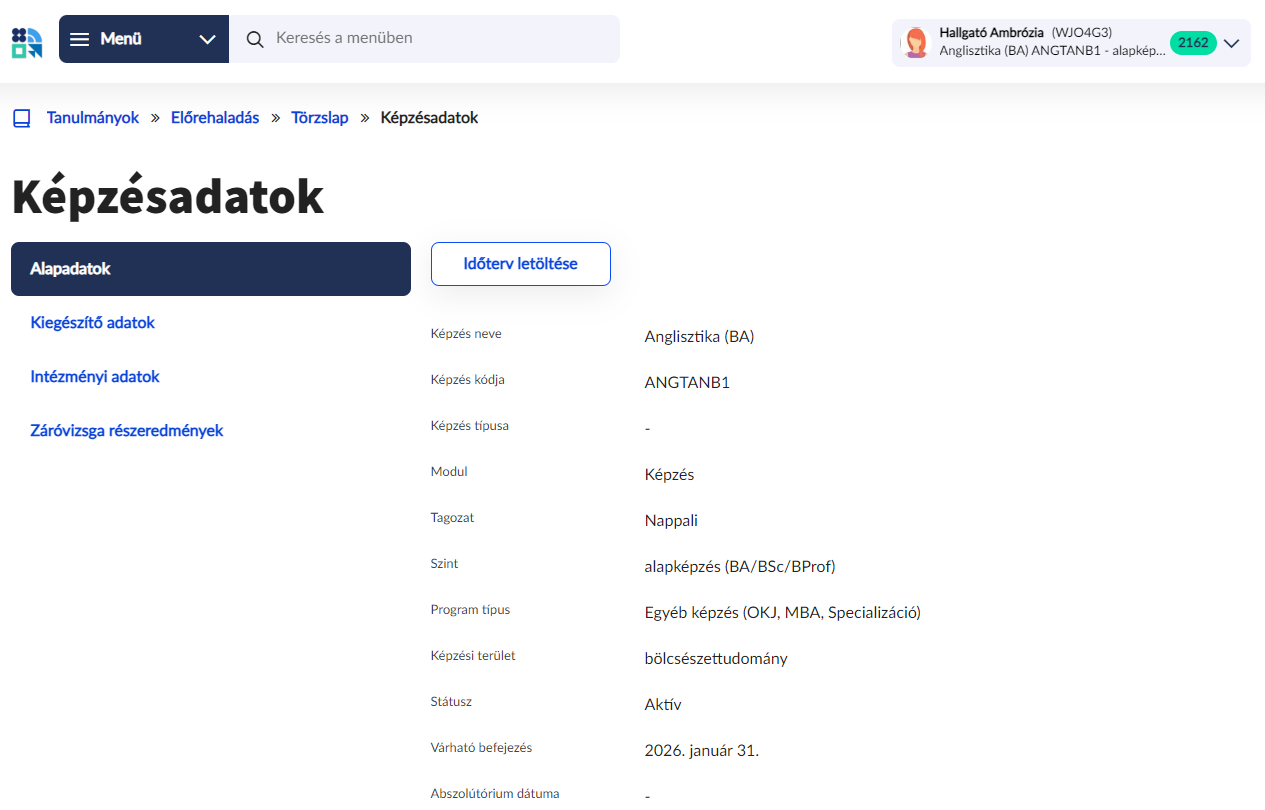This screenshot has height=810, width=1265.
Task: Click the Időterv letöltése button
Action: pos(521,264)
